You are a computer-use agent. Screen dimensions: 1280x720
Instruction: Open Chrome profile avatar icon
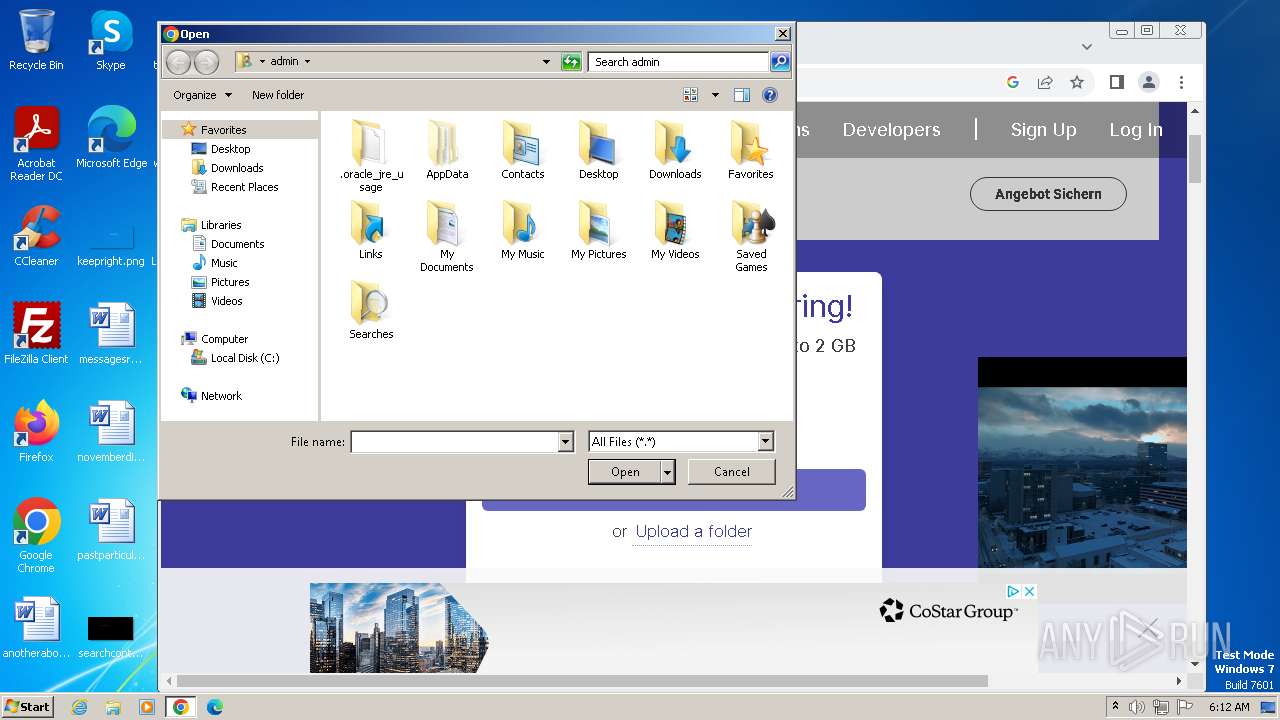pyautogui.click(x=1149, y=82)
